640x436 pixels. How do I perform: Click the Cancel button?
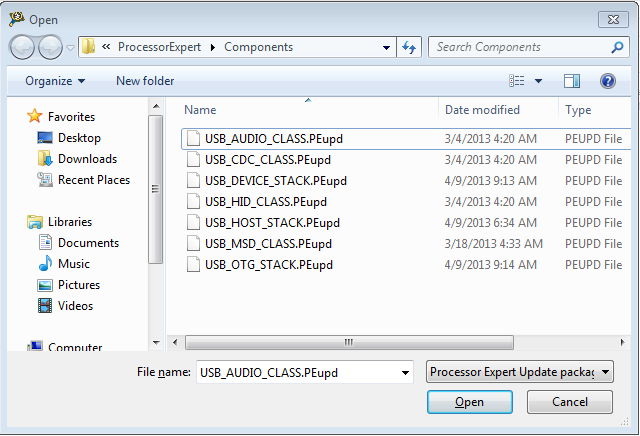click(570, 402)
